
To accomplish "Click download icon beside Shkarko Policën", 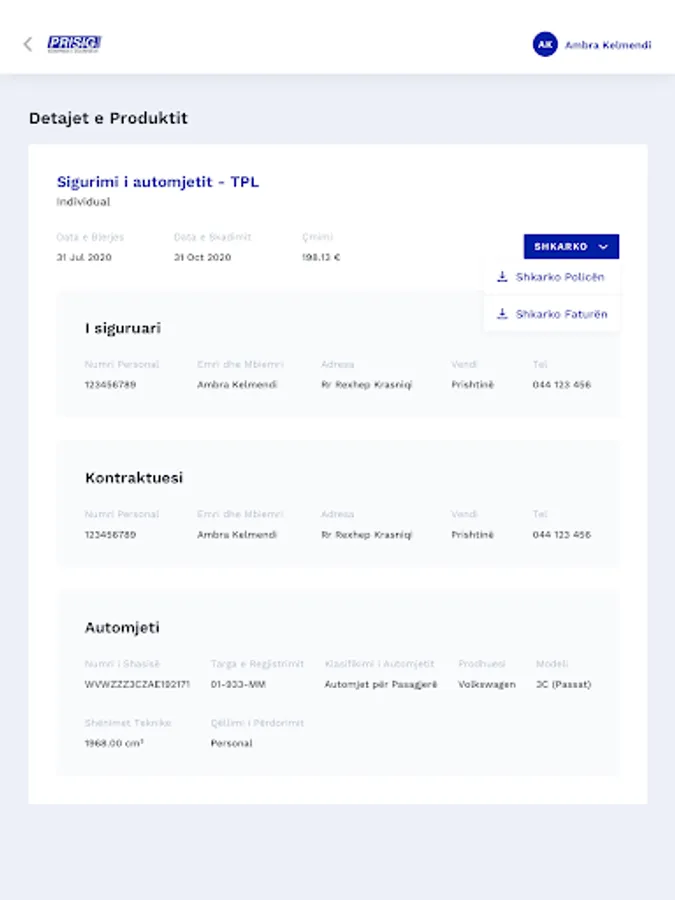I will 502,277.
